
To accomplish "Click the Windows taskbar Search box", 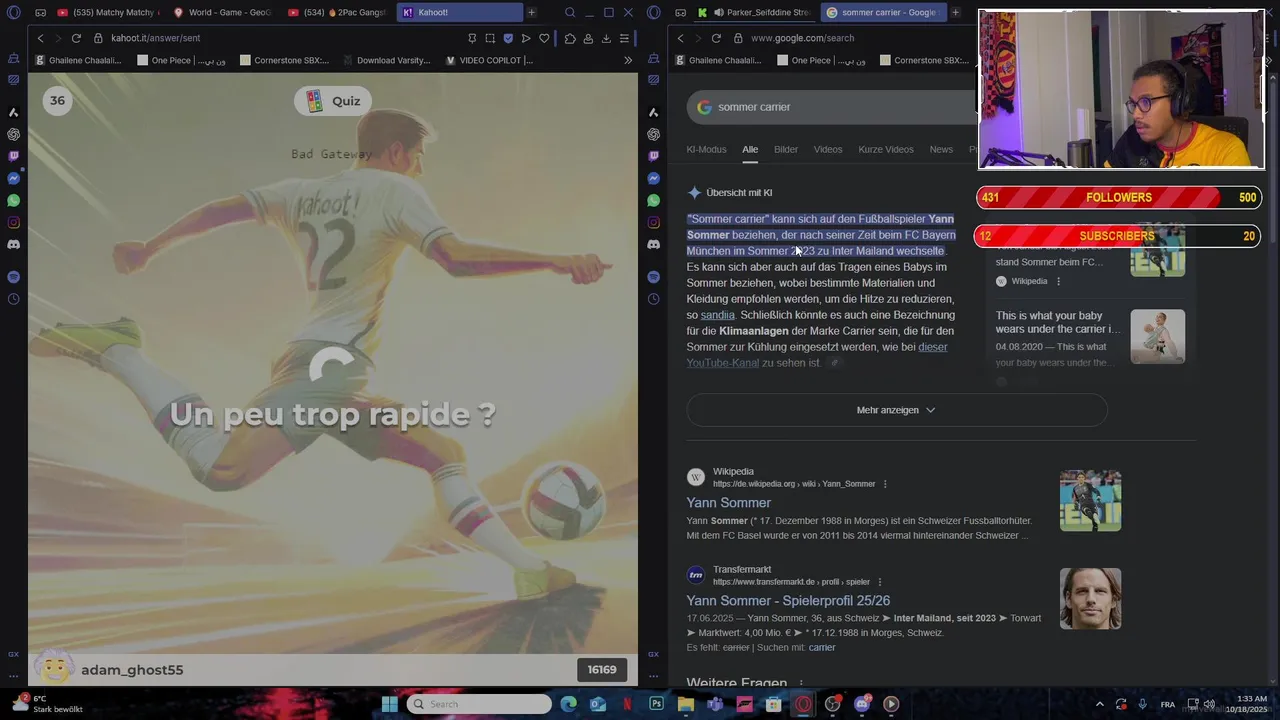I will click(480, 704).
